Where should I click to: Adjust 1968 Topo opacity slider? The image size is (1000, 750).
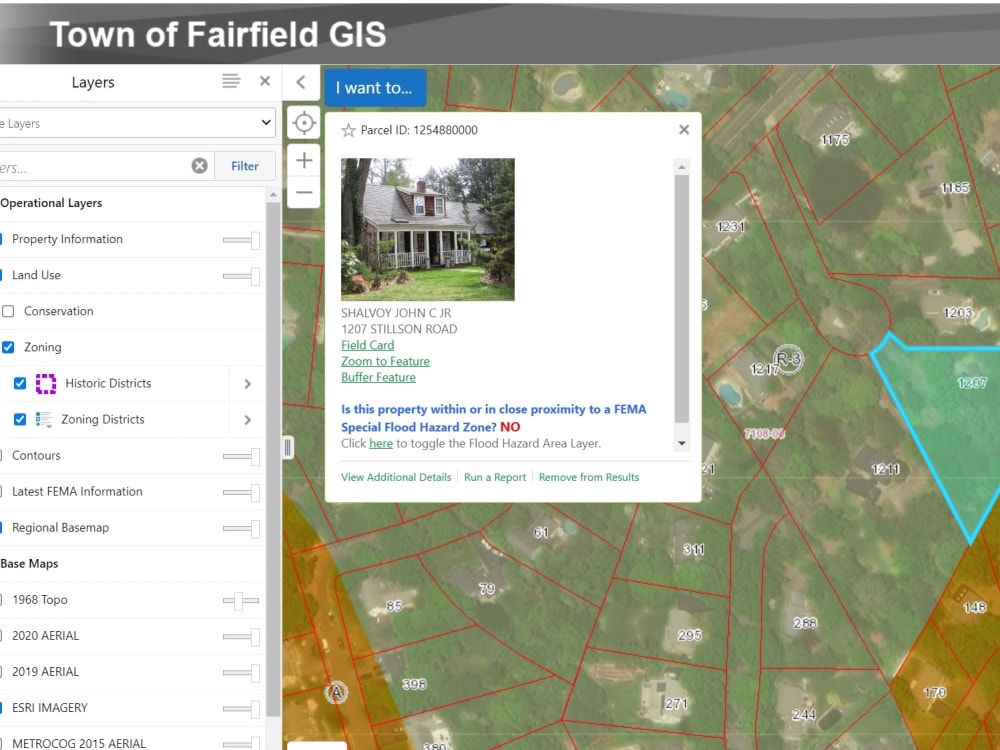(x=241, y=600)
